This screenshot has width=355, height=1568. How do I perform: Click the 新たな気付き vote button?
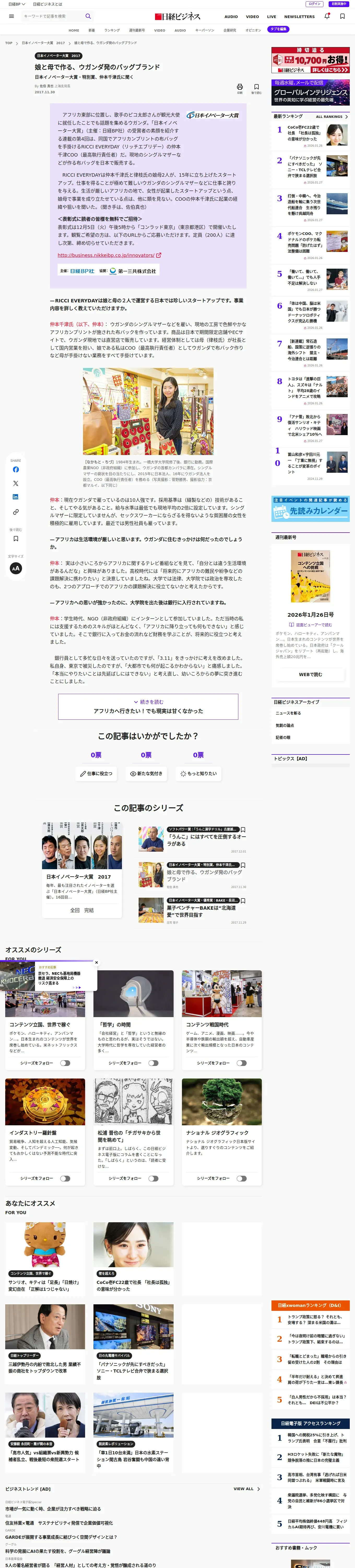[x=146, y=774]
